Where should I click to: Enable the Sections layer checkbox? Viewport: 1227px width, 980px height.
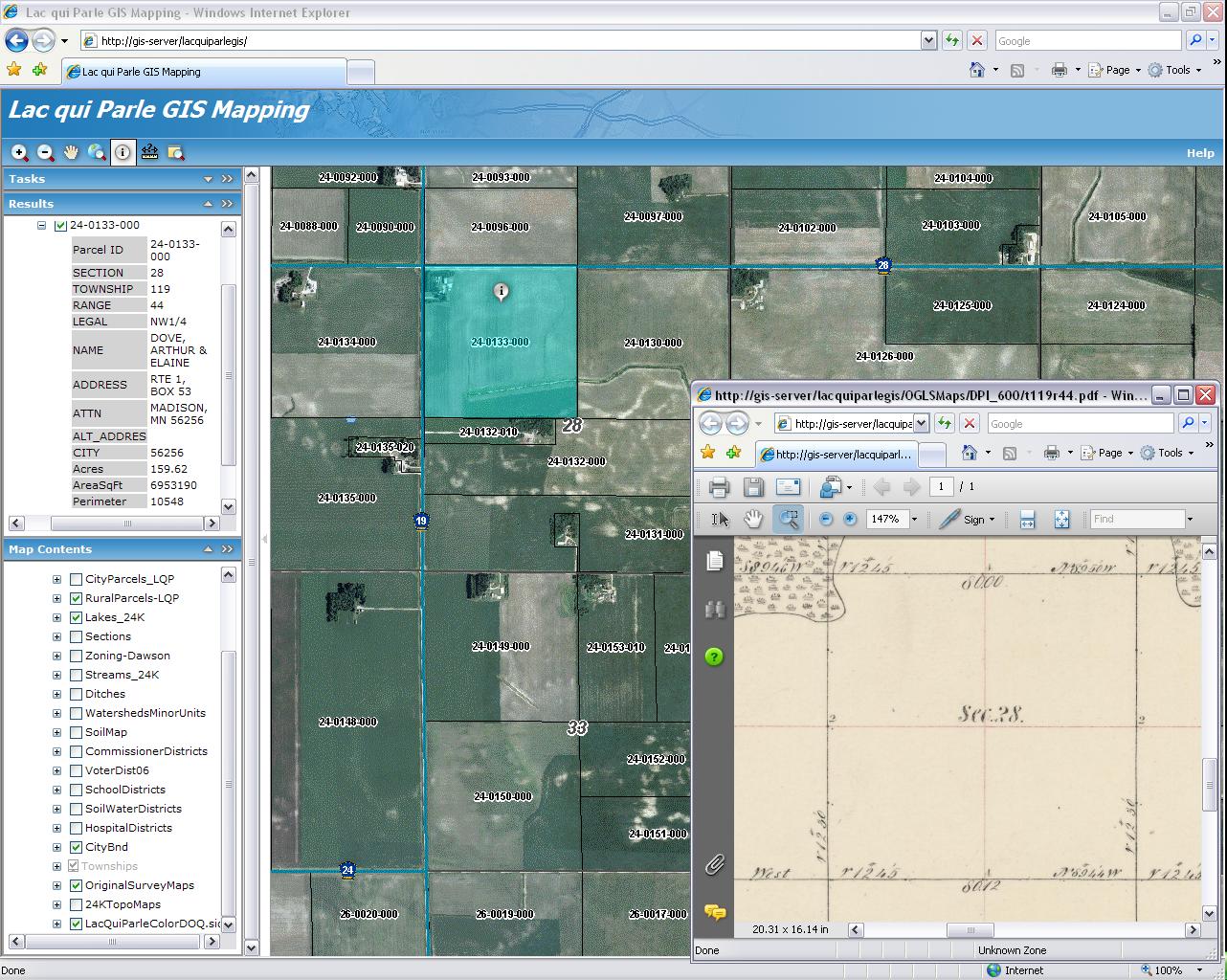(x=77, y=636)
